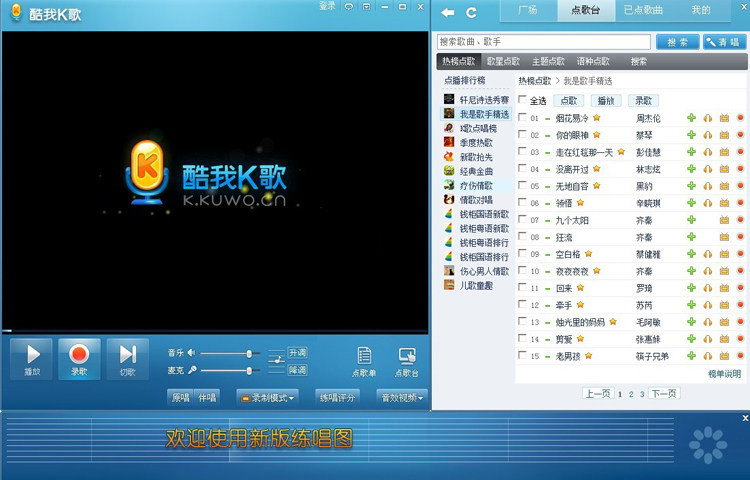Tick checkbox for song 02 你的眼神
The image size is (750, 480).
522,134
